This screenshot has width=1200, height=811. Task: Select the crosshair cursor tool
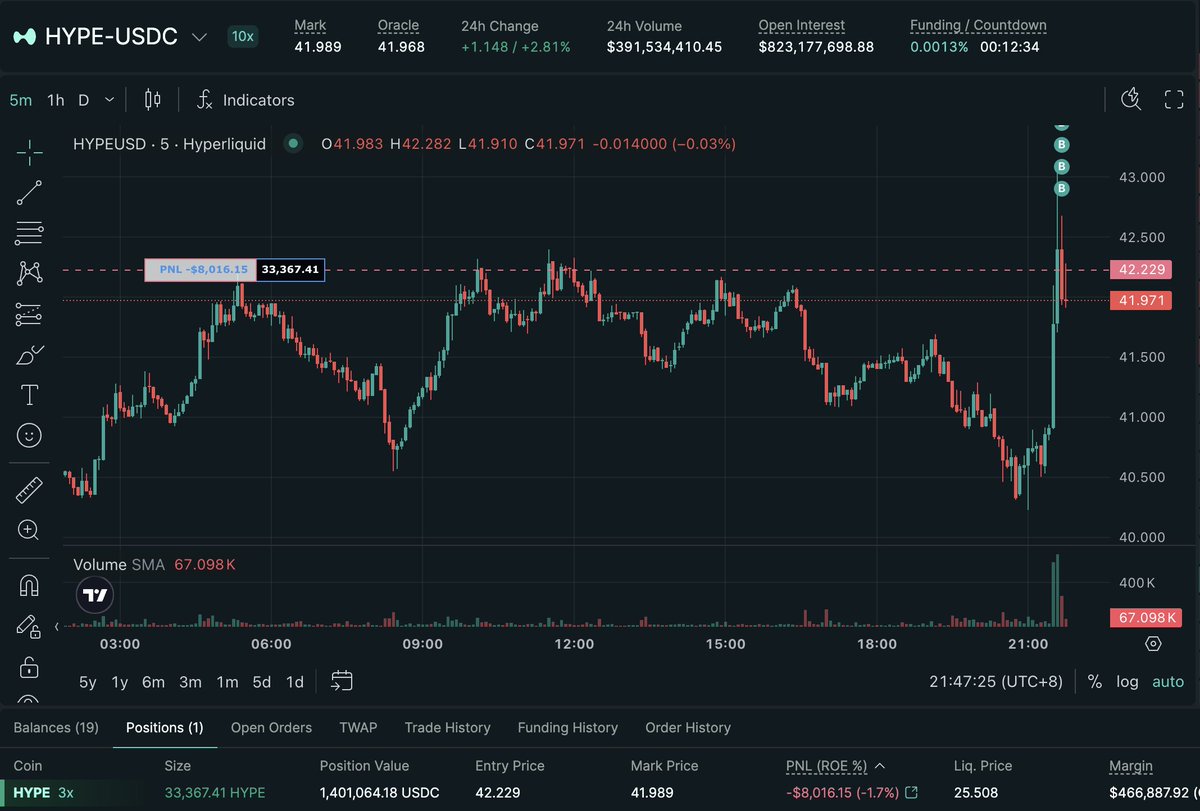29,152
